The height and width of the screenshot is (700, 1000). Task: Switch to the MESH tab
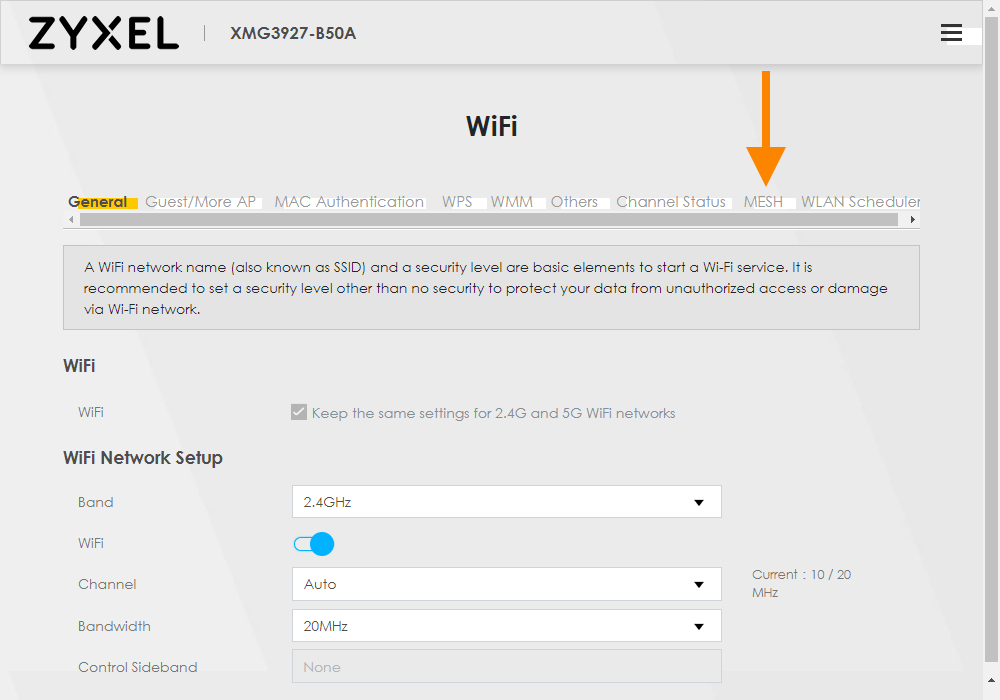763,202
